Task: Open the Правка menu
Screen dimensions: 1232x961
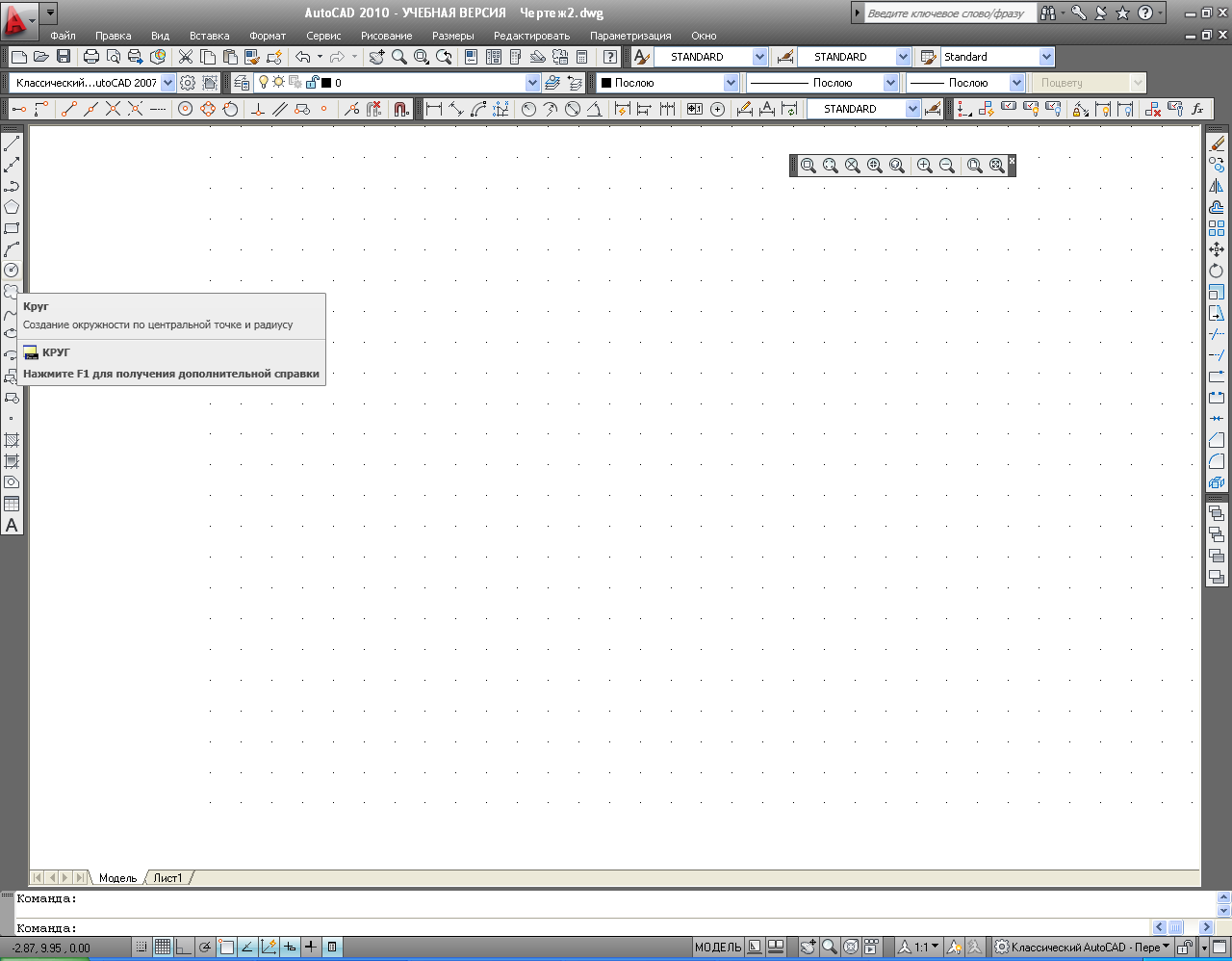Action: click(113, 36)
